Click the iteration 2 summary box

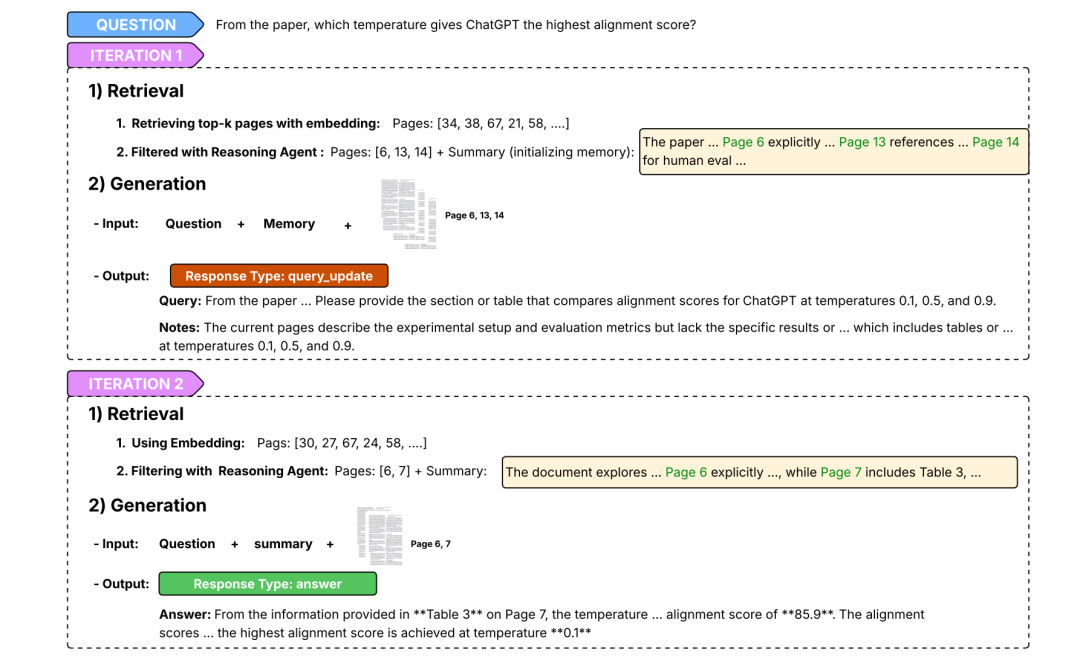point(760,472)
